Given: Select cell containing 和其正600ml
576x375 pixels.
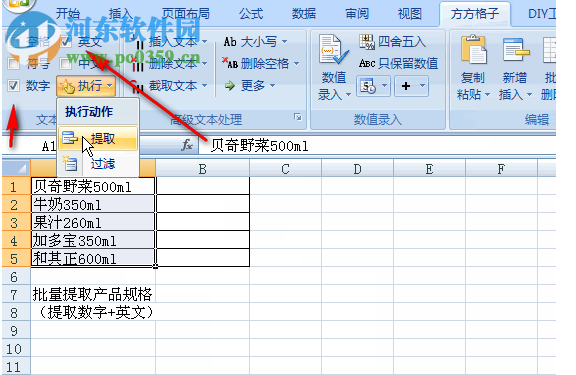Looking at the screenshot, I should [x=93, y=258].
